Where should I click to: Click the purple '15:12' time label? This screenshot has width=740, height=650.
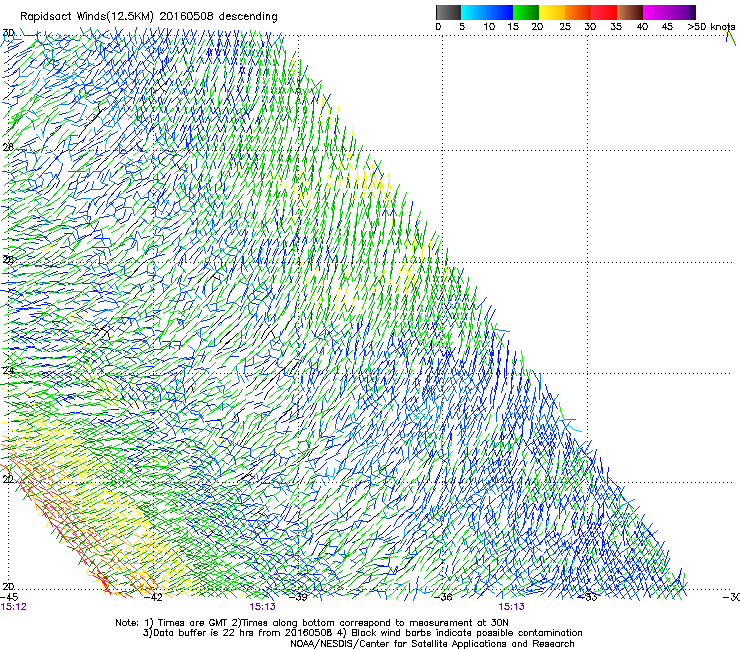[14, 607]
